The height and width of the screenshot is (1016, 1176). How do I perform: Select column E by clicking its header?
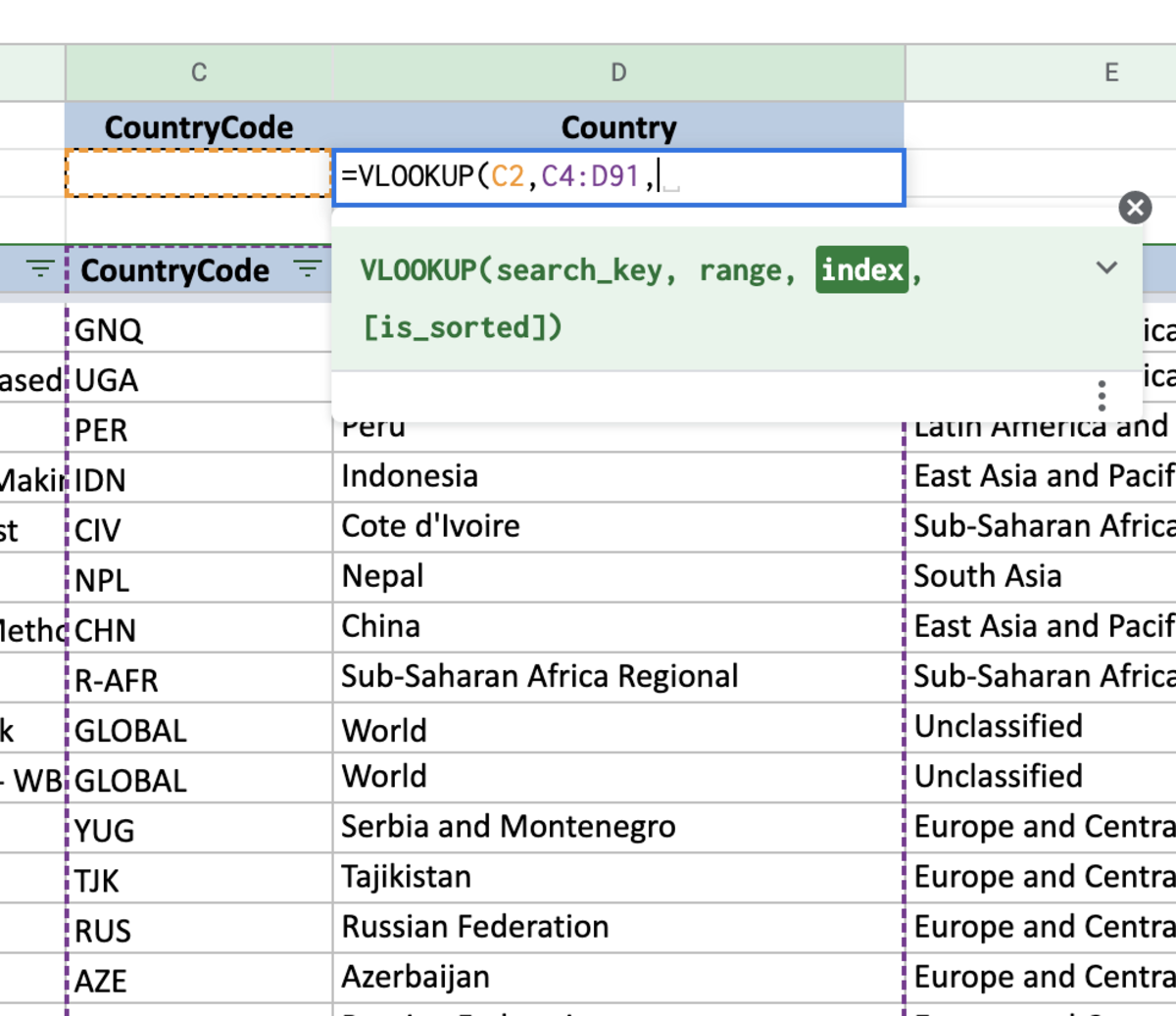tap(1111, 72)
